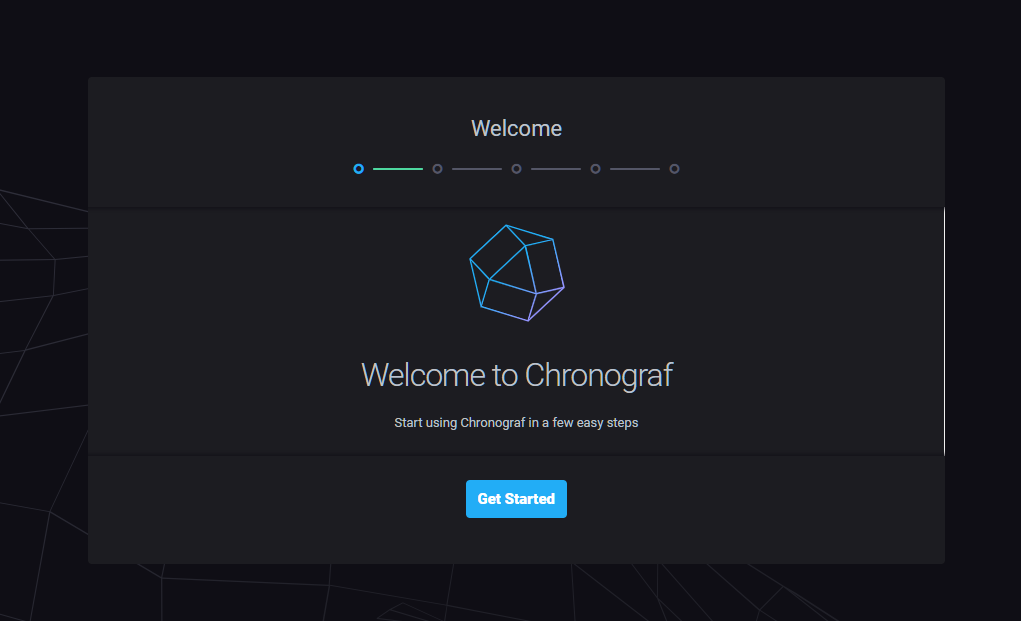Click "Start using Chronograf in a few easy steps"
1021x621 pixels.
click(516, 422)
